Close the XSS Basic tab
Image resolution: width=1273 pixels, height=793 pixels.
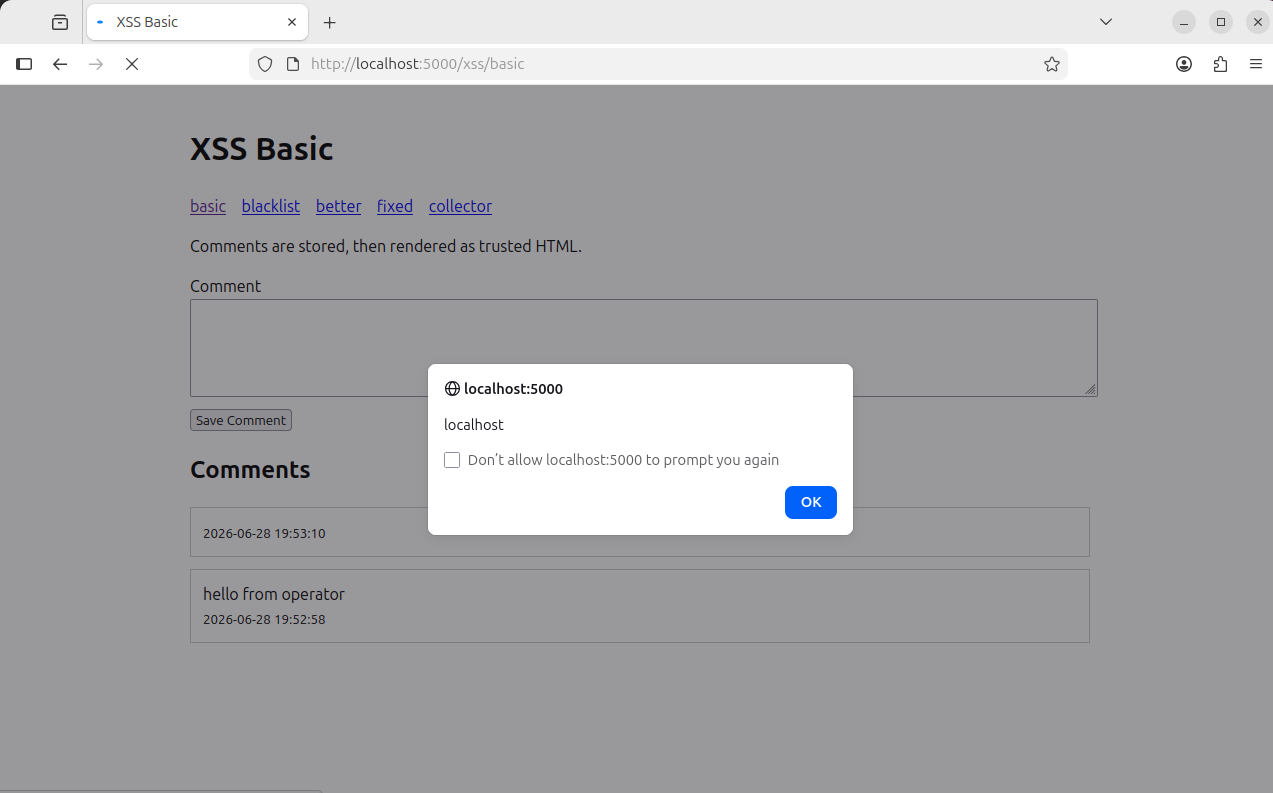[x=292, y=22]
